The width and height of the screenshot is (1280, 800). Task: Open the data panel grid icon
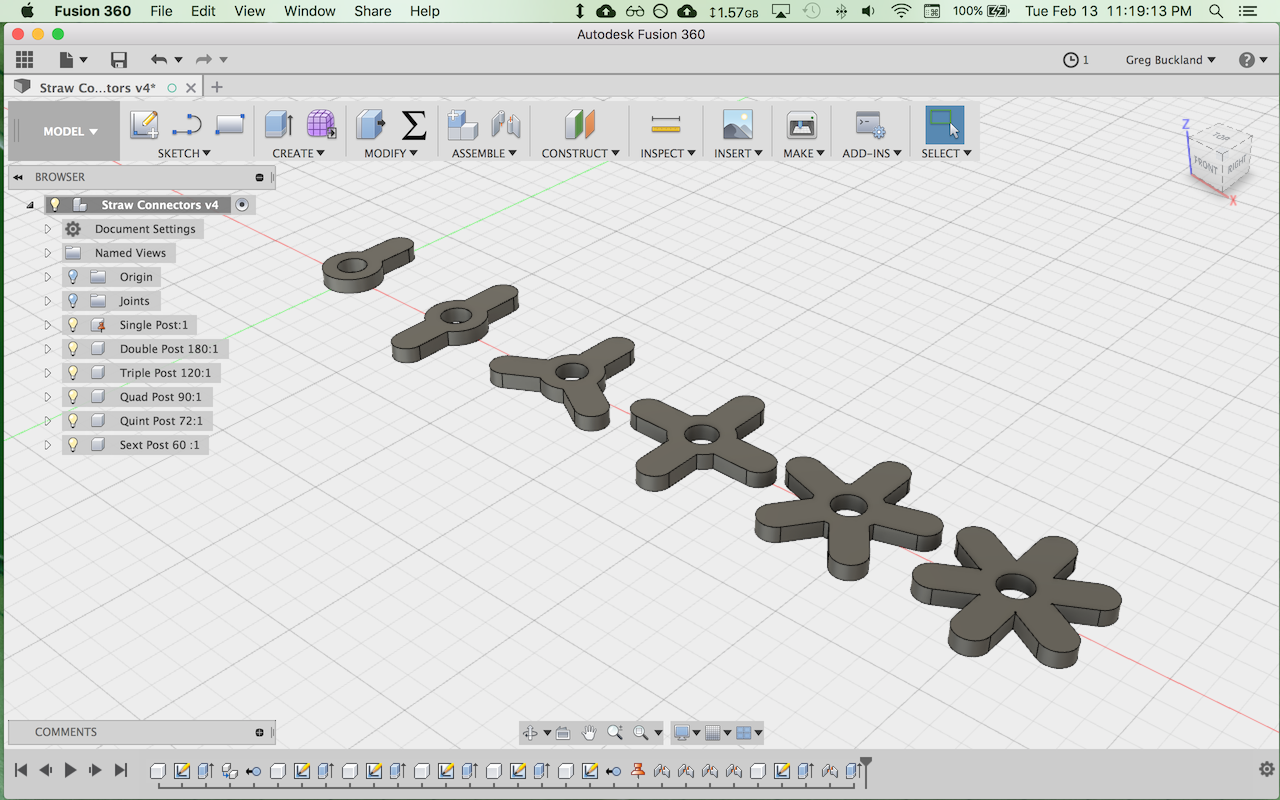[24, 60]
